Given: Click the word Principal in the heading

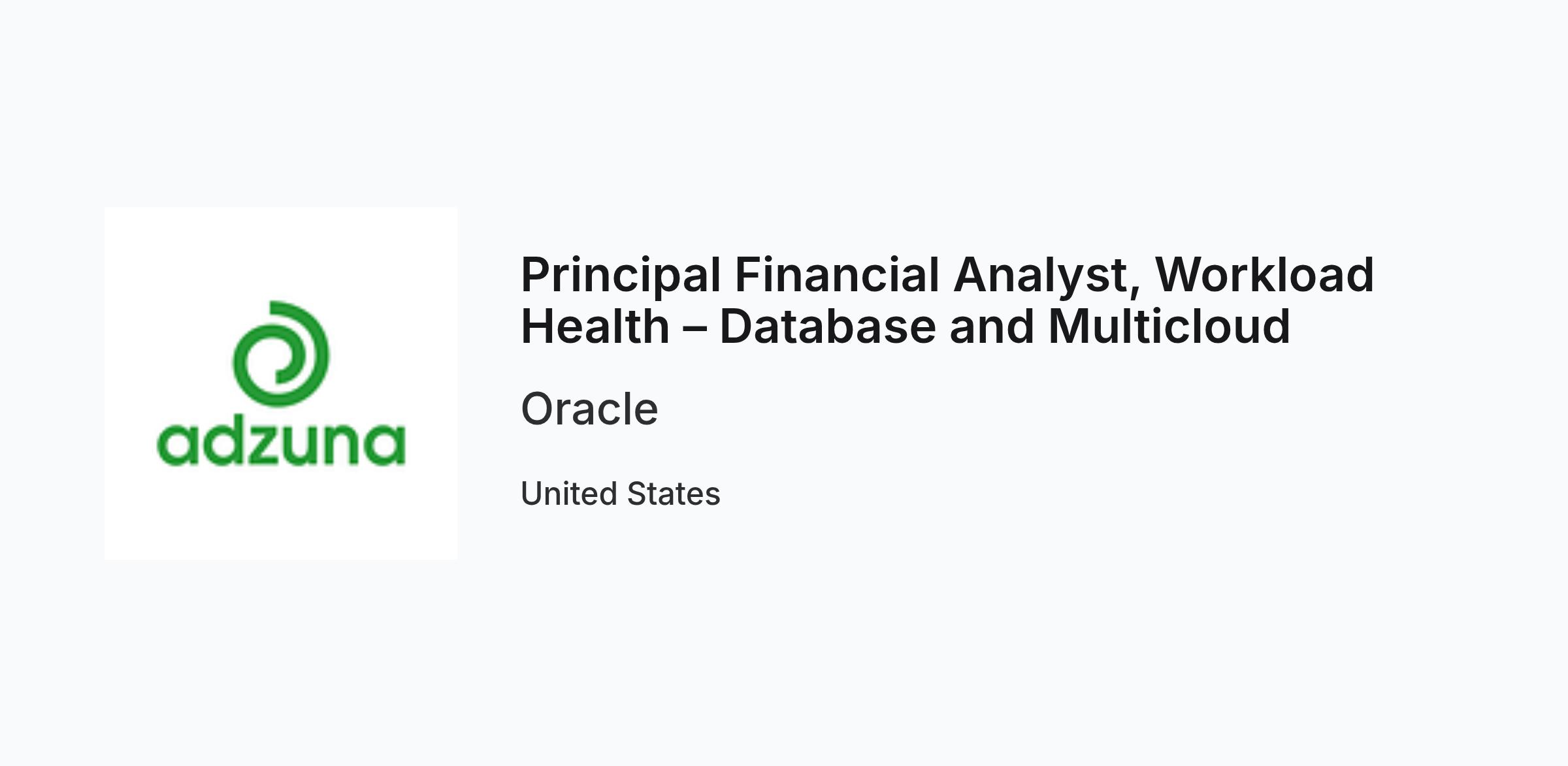Looking at the screenshot, I should [x=621, y=275].
